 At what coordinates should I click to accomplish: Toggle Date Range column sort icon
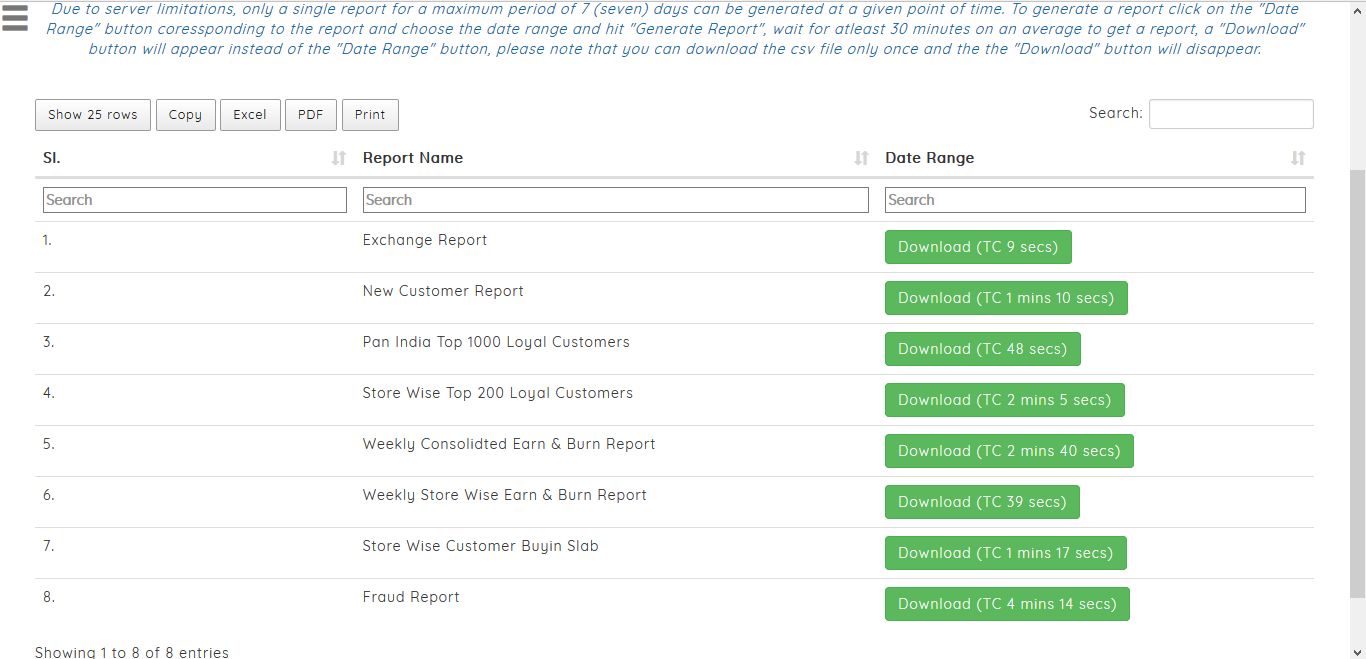pyautogui.click(x=1297, y=158)
